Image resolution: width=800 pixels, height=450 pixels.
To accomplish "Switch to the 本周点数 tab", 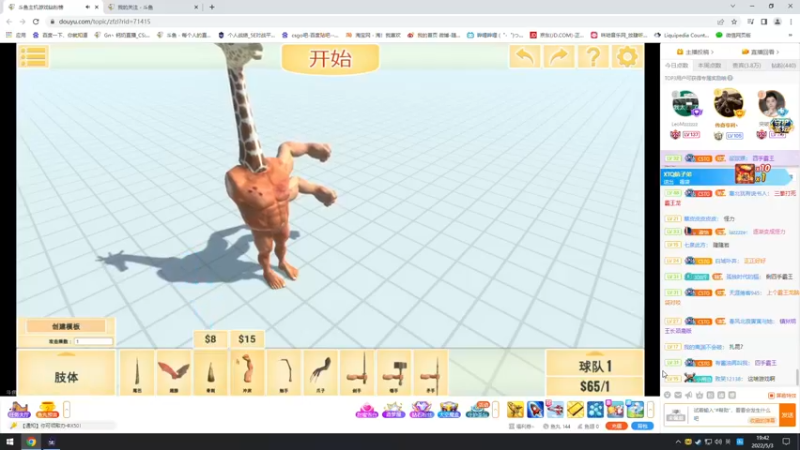I will pyautogui.click(x=710, y=66).
